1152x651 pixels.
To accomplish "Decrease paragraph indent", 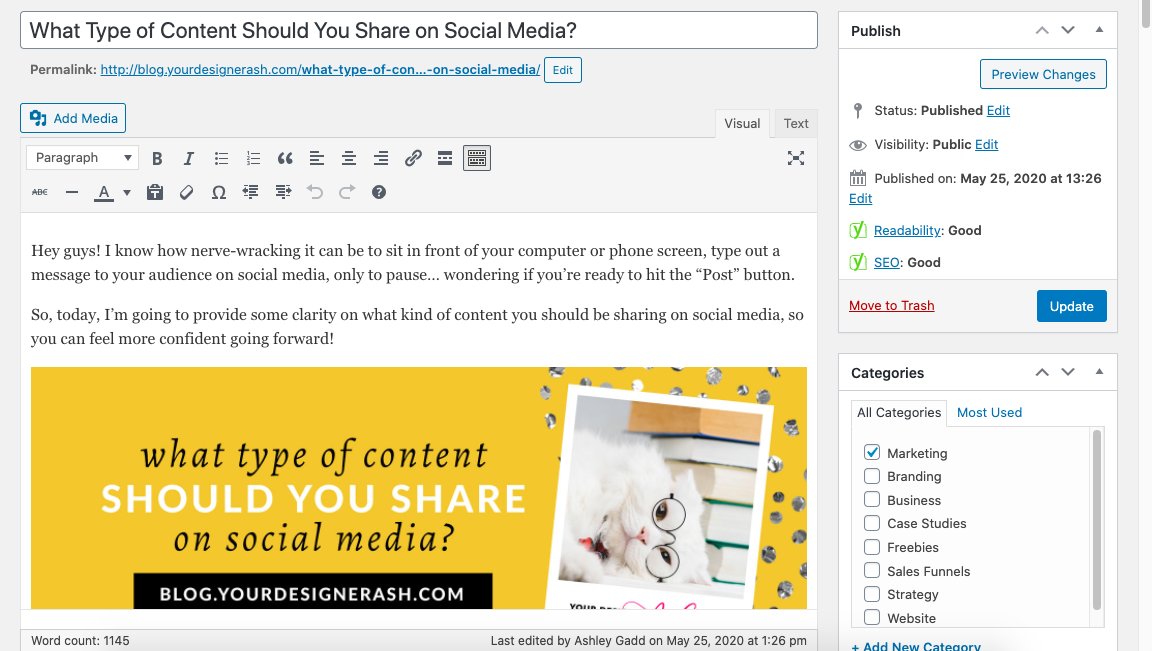I will [x=251, y=193].
